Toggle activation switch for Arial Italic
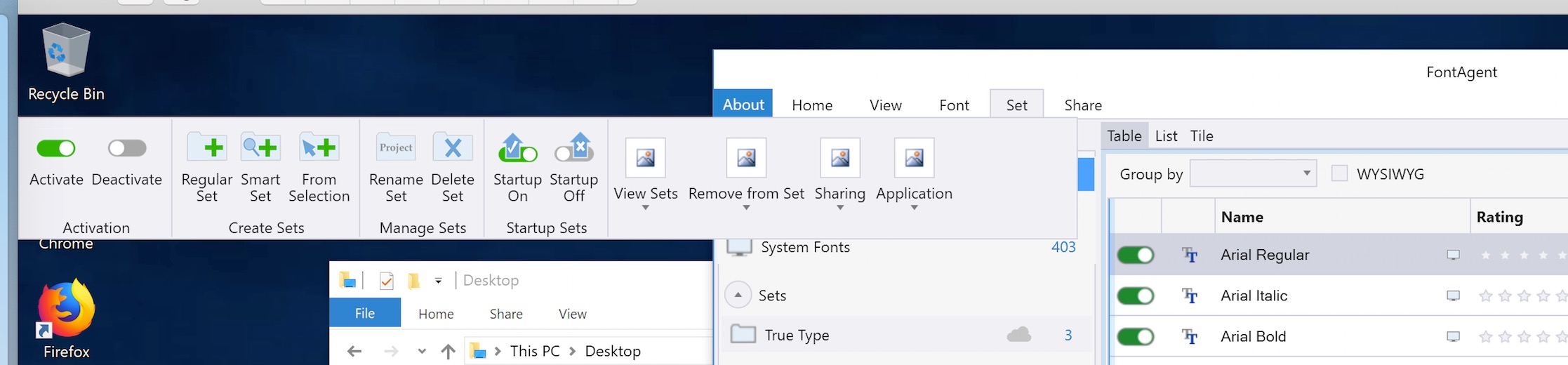The width and height of the screenshot is (1568, 365). coord(1135,296)
